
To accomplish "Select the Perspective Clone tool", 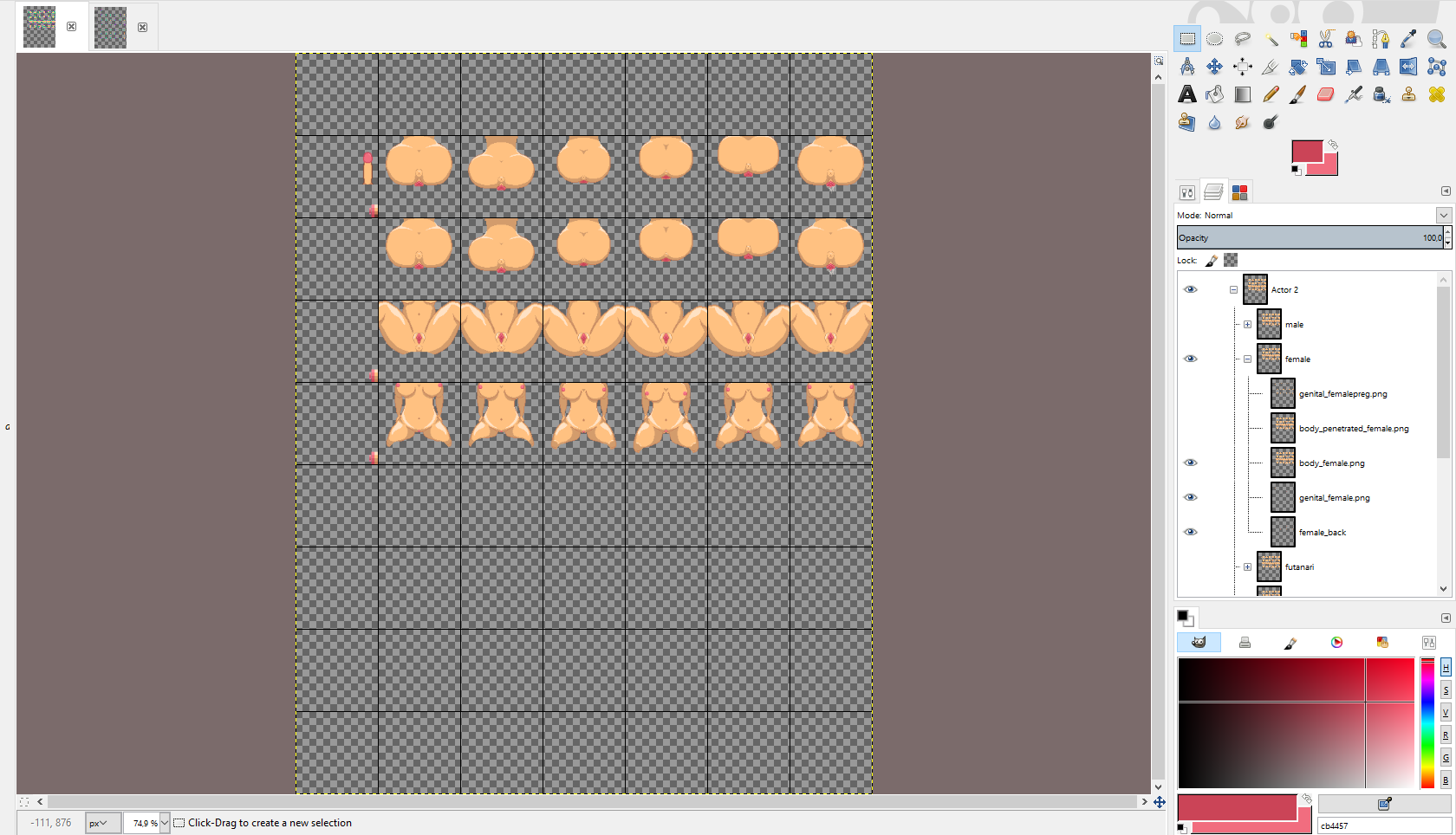I will pyautogui.click(x=1187, y=122).
